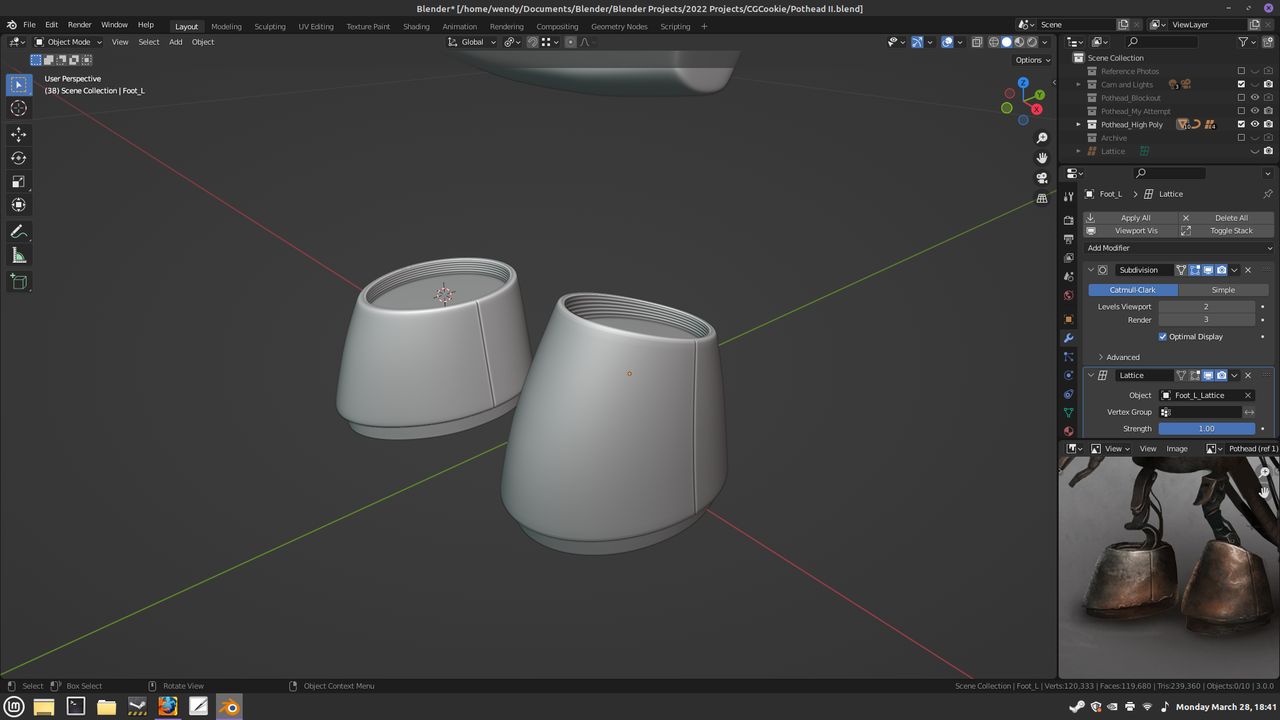Select the Rotate tool in toolbar
This screenshot has height=720, width=1280.
18,158
